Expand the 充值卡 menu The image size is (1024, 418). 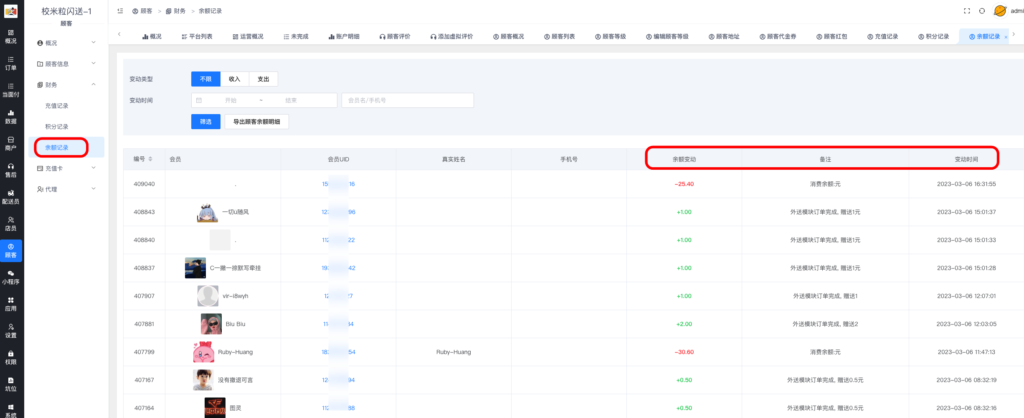(x=66, y=168)
